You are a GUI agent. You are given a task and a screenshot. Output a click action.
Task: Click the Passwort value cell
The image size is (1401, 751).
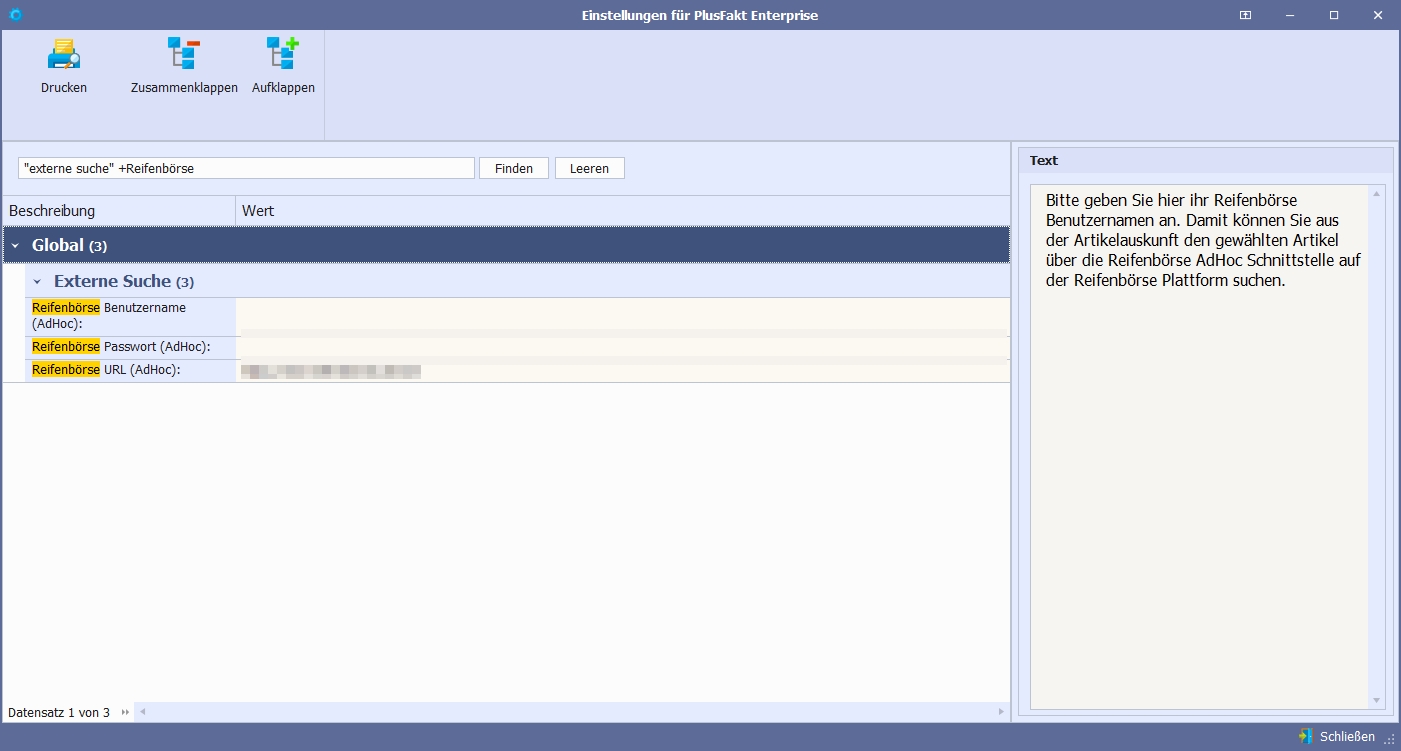(x=623, y=347)
